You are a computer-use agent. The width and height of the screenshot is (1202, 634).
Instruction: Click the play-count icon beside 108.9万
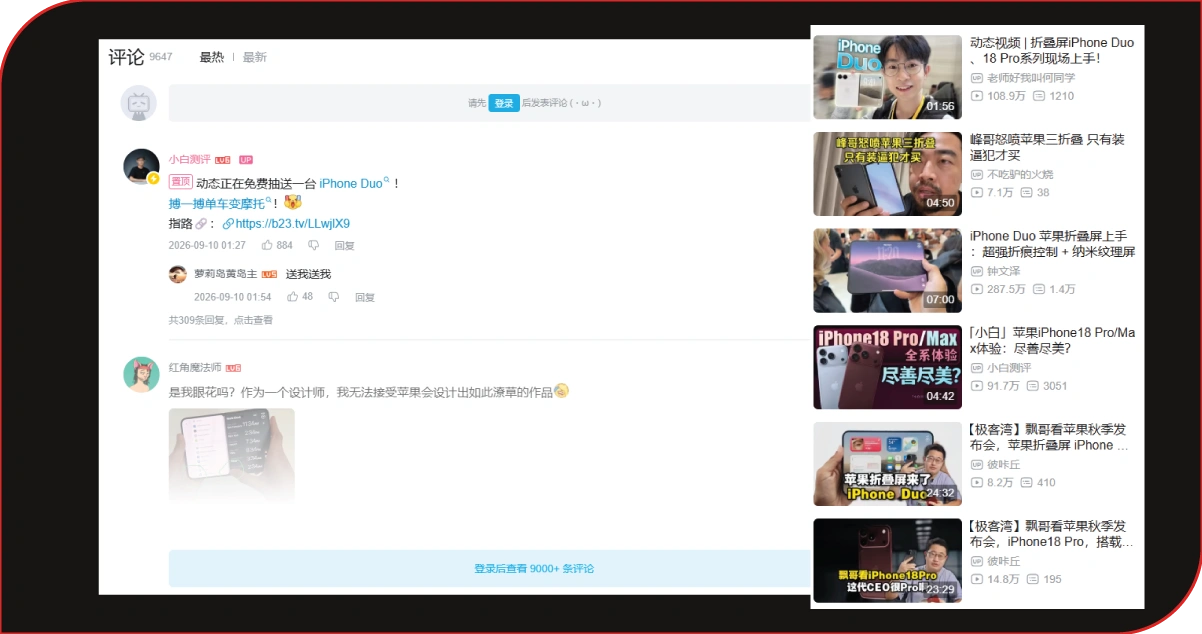click(x=977, y=96)
